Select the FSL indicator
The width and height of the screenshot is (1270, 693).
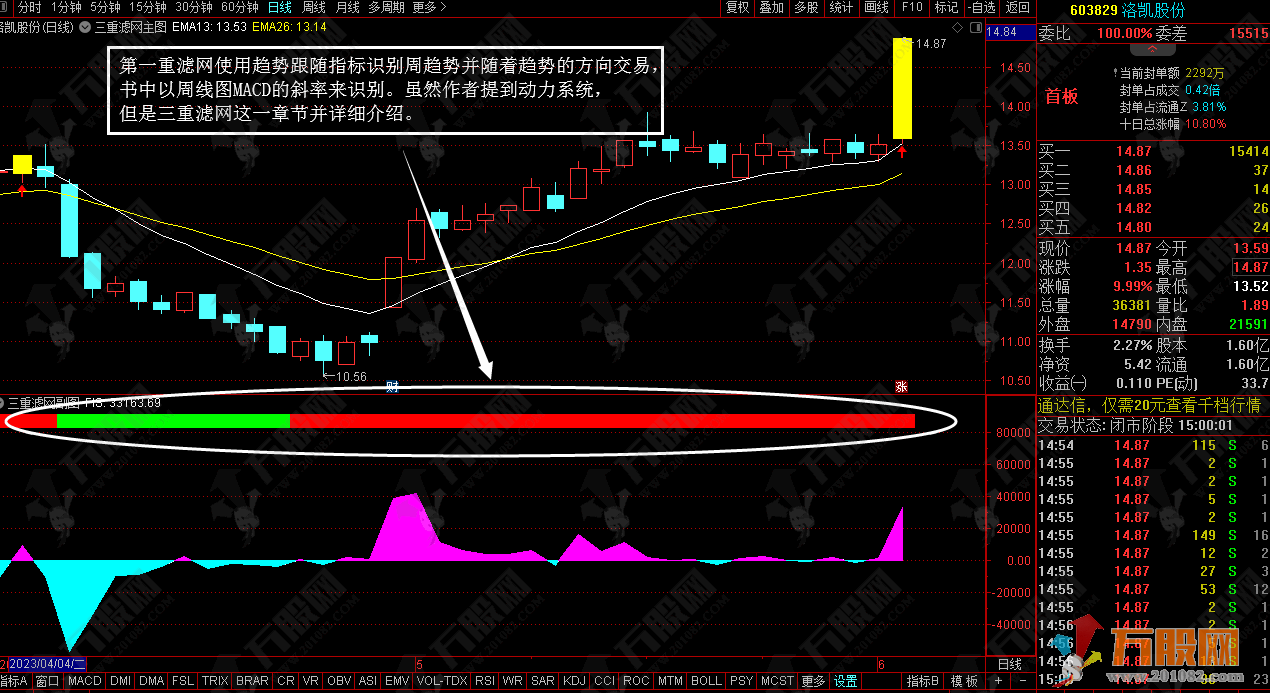(183, 681)
